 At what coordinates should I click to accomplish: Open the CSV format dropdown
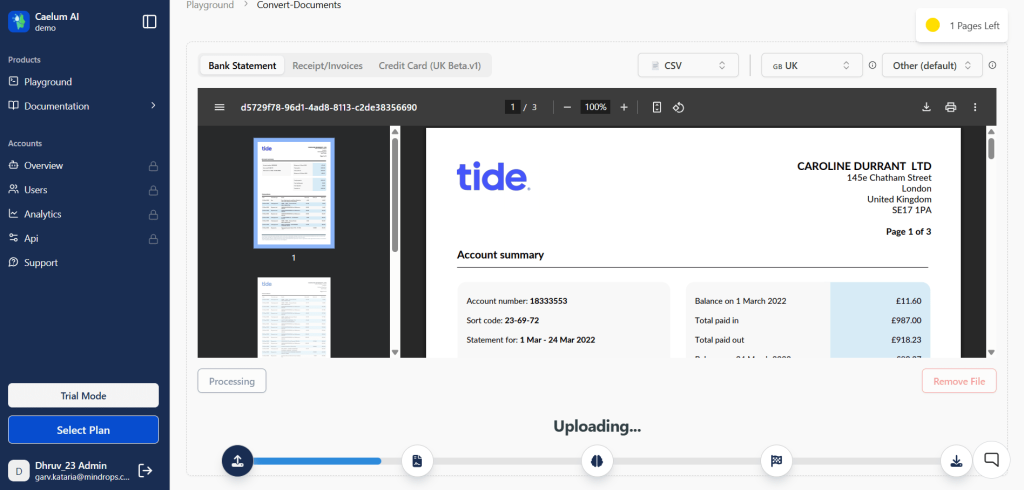tap(688, 65)
